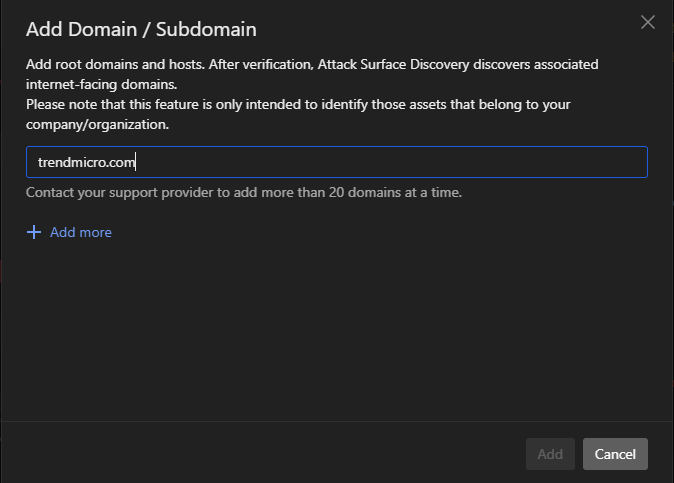Click the greyed-out Add button

pos(550,454)
